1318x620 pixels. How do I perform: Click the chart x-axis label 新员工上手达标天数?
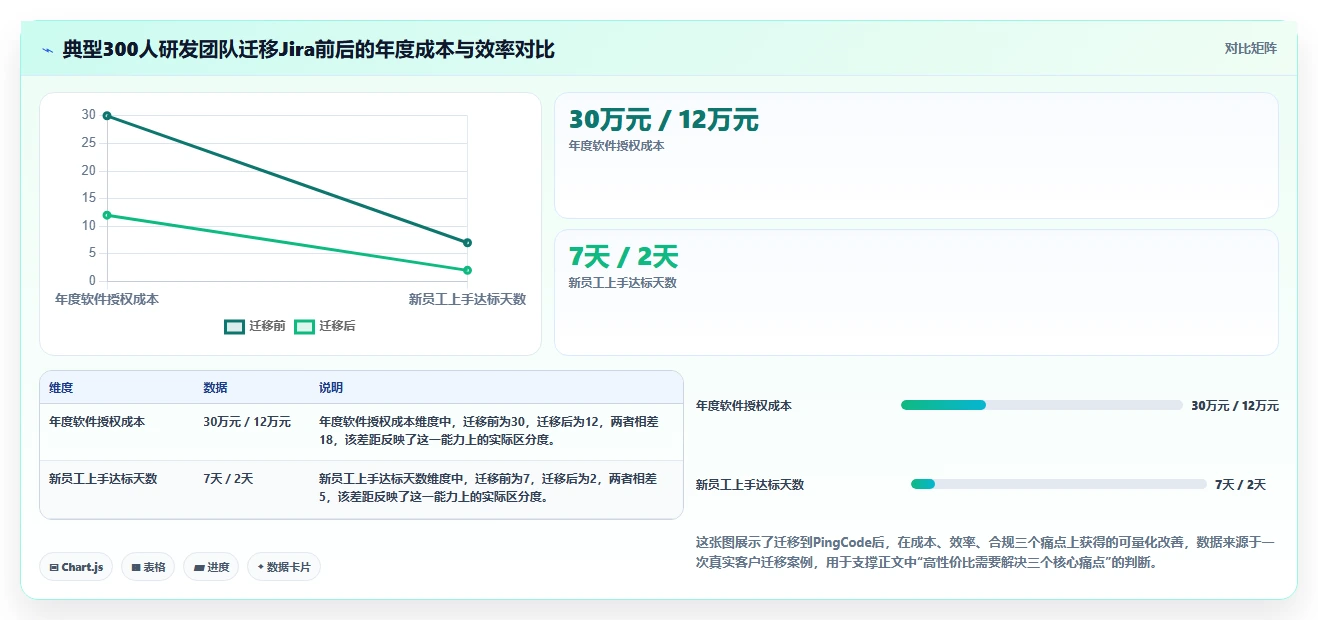point(467,299)
